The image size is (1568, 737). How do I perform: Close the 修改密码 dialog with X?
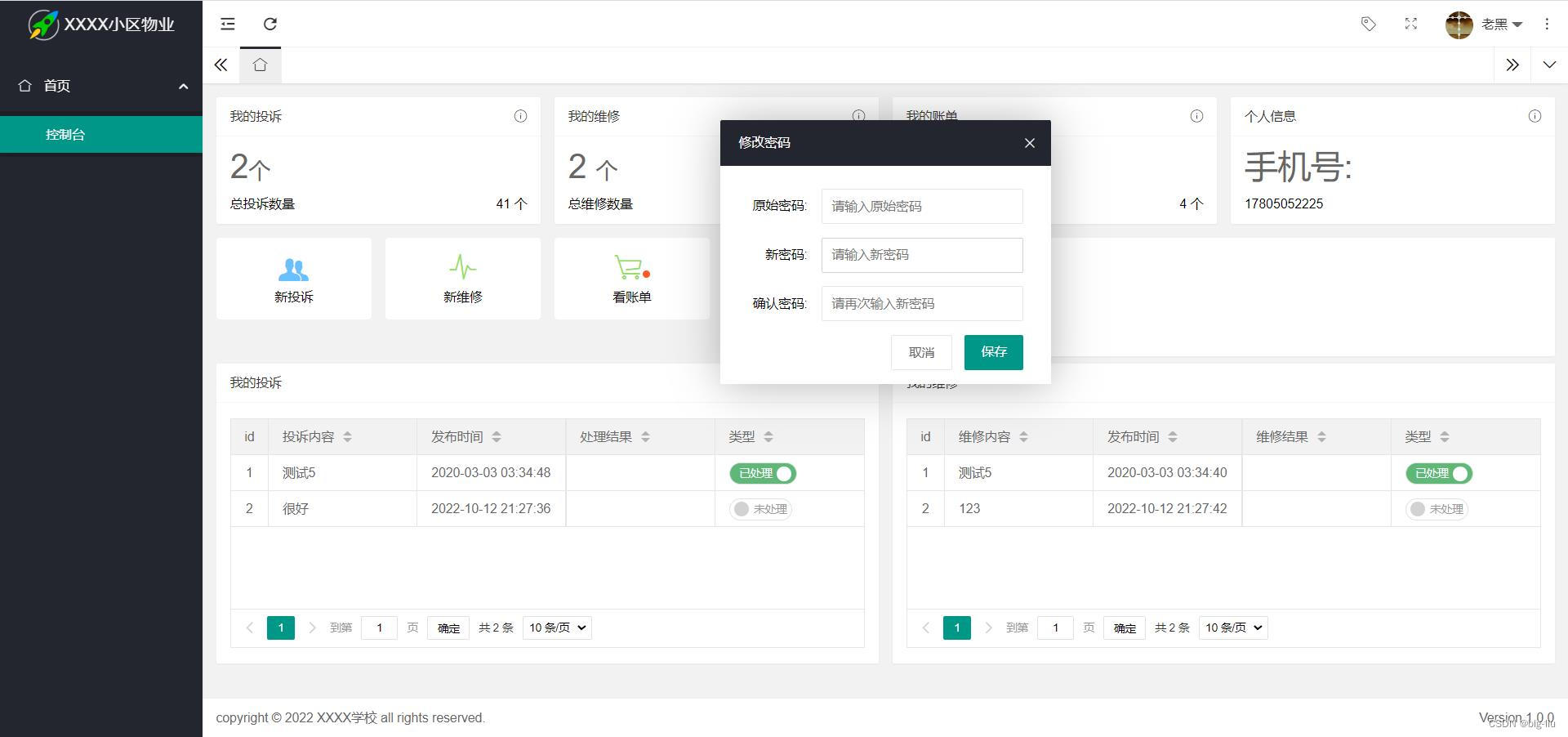tap(1030, 143)
